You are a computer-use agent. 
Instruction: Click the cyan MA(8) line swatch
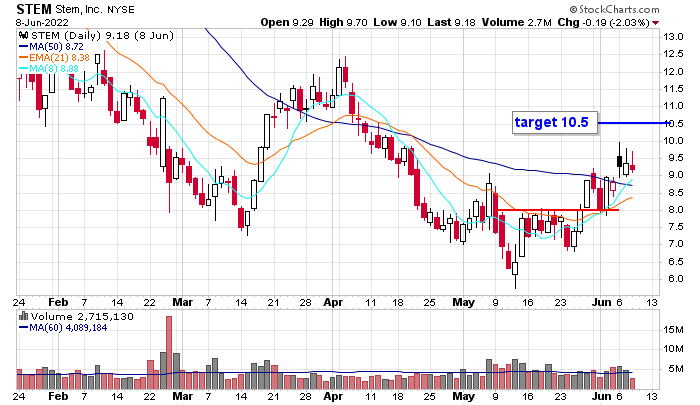24,69
